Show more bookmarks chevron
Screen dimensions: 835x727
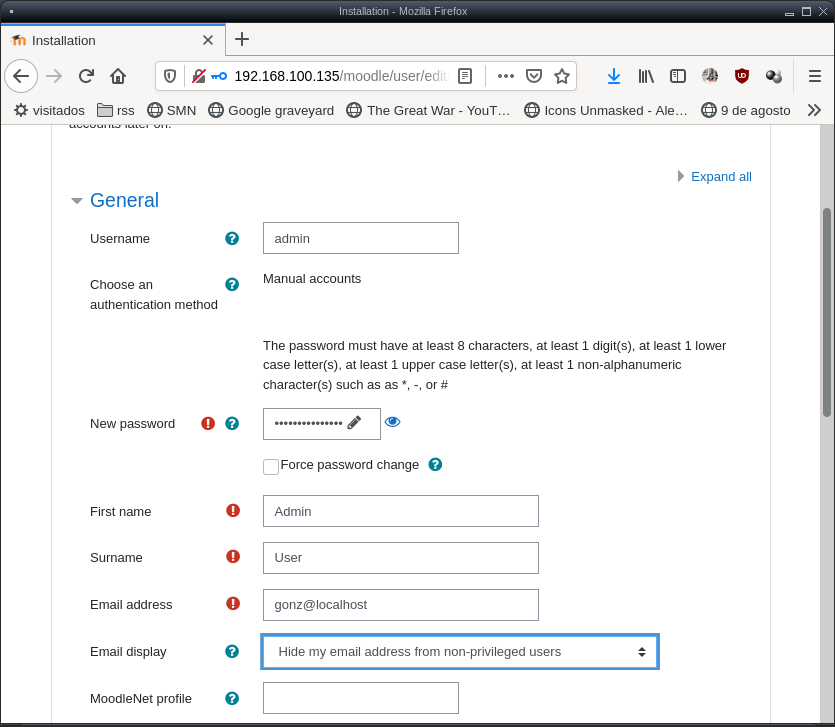point(814,110)
